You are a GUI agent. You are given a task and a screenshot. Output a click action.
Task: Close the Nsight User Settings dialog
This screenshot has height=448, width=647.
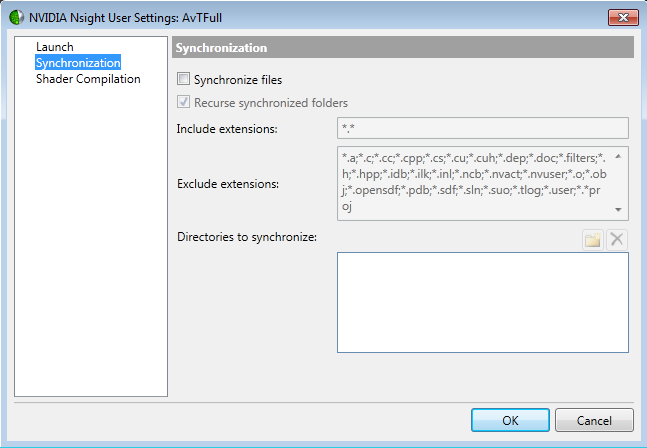pos(623,17)
